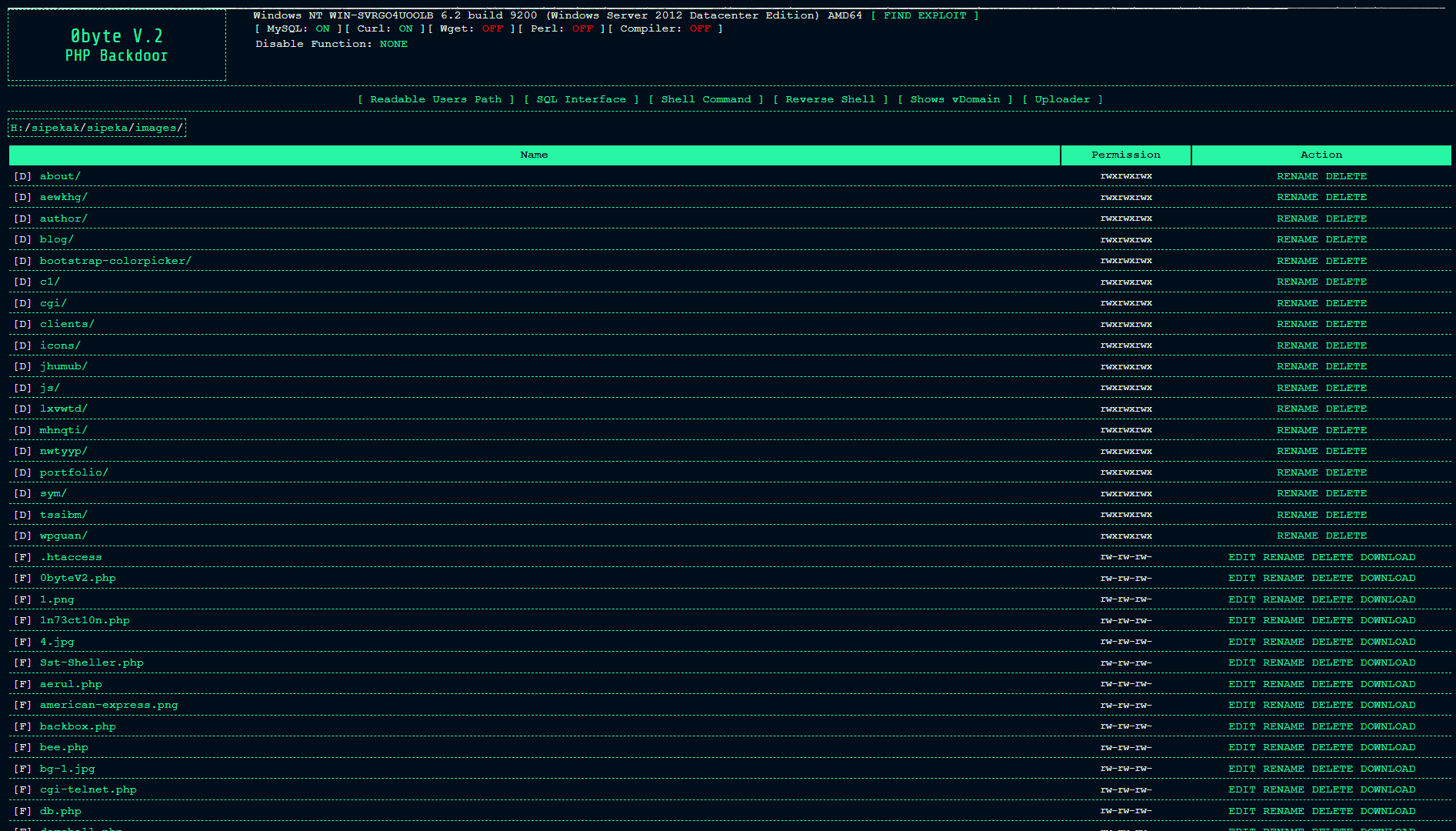Click the images path segment
The height and width of the screenshot is (831, 1456).
point(156,128)
